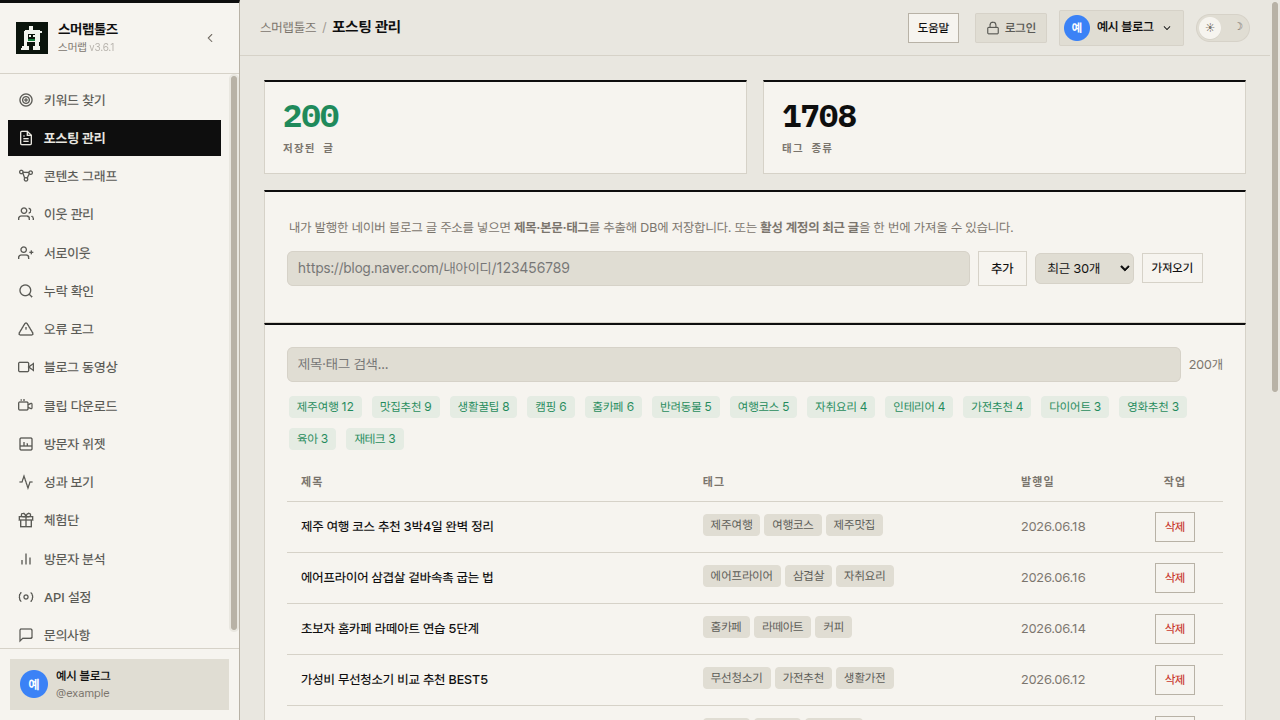This screenshot has height=720, width=1280.
Task: Expand the 예시 블로그 account dropdown
Action: pos(1121,28)
